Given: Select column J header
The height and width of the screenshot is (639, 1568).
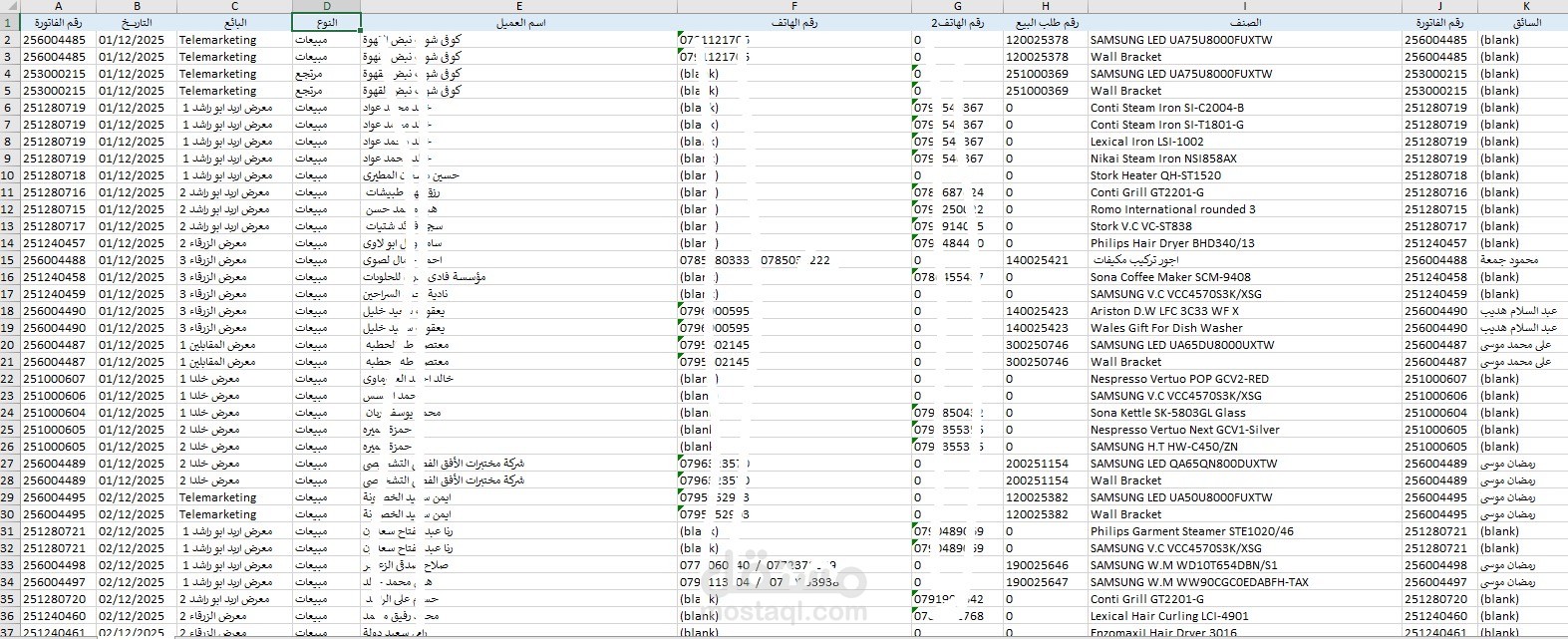Looking at the screenshot, I should pyautogui.click(x=1439, y=6).
